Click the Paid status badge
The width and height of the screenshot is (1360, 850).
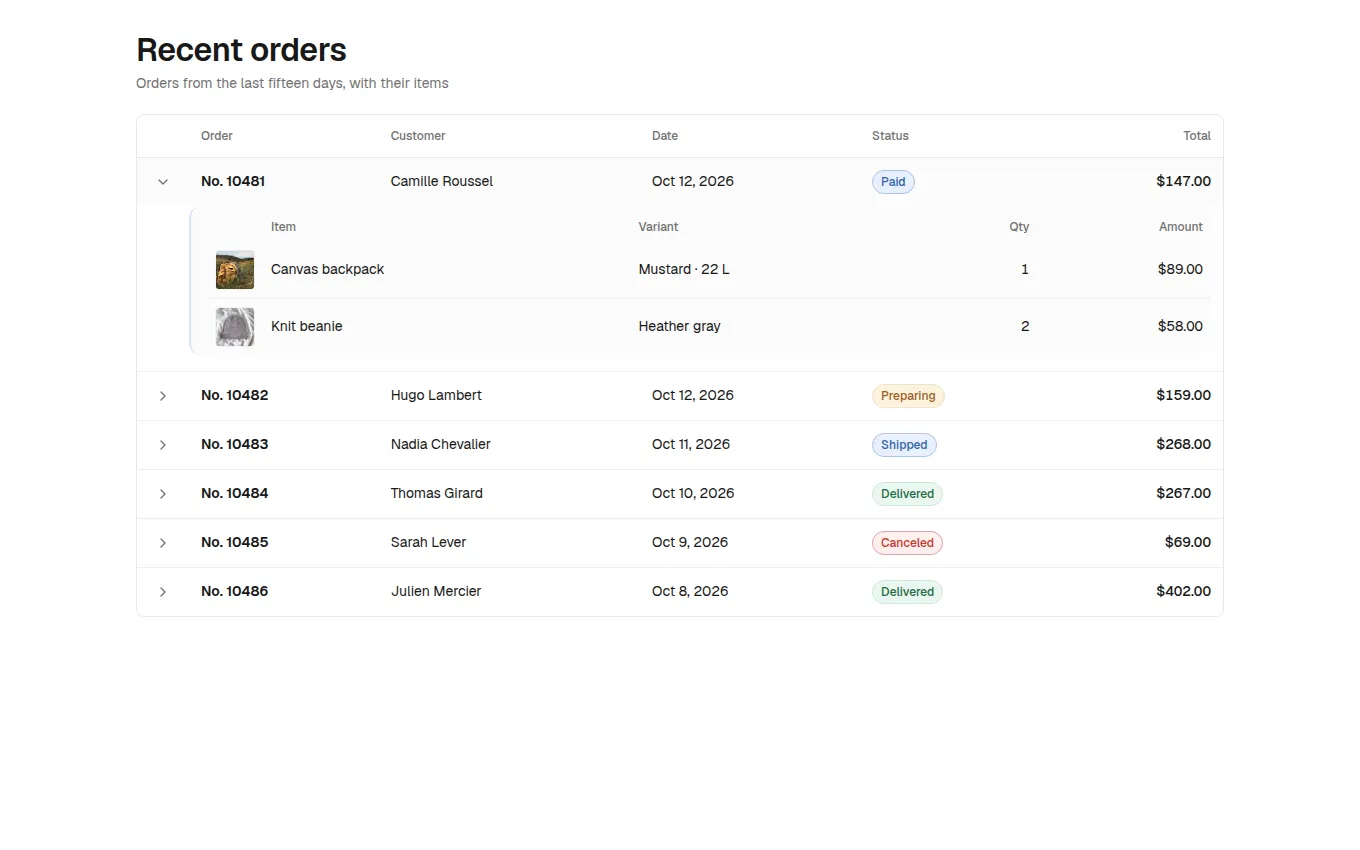point(893,182)
